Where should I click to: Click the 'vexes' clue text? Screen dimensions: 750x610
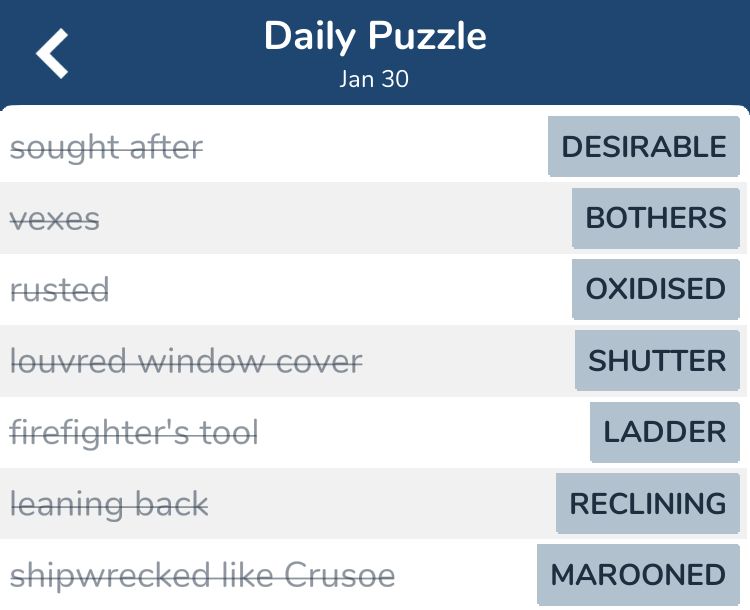coord(55,220)
